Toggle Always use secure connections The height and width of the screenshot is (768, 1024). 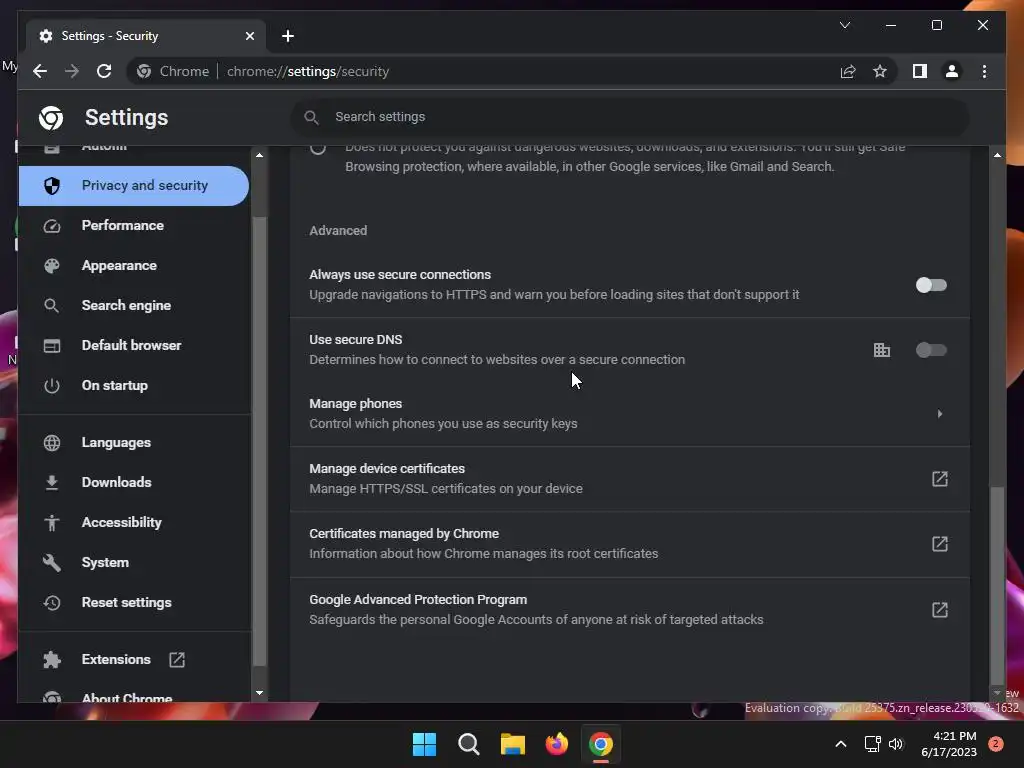point(931,285)
